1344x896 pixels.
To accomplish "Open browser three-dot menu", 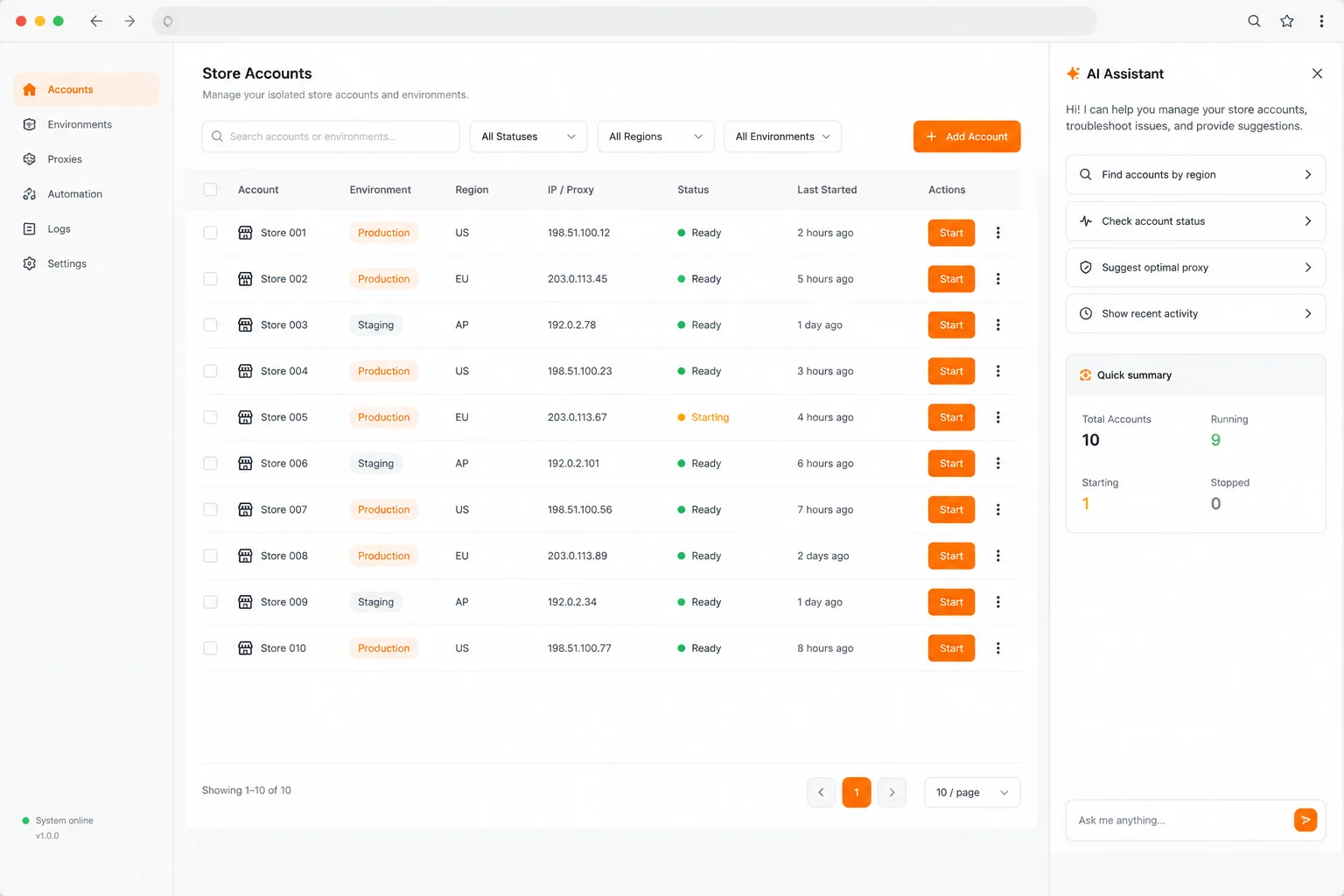I will [x=1321, y=21].
